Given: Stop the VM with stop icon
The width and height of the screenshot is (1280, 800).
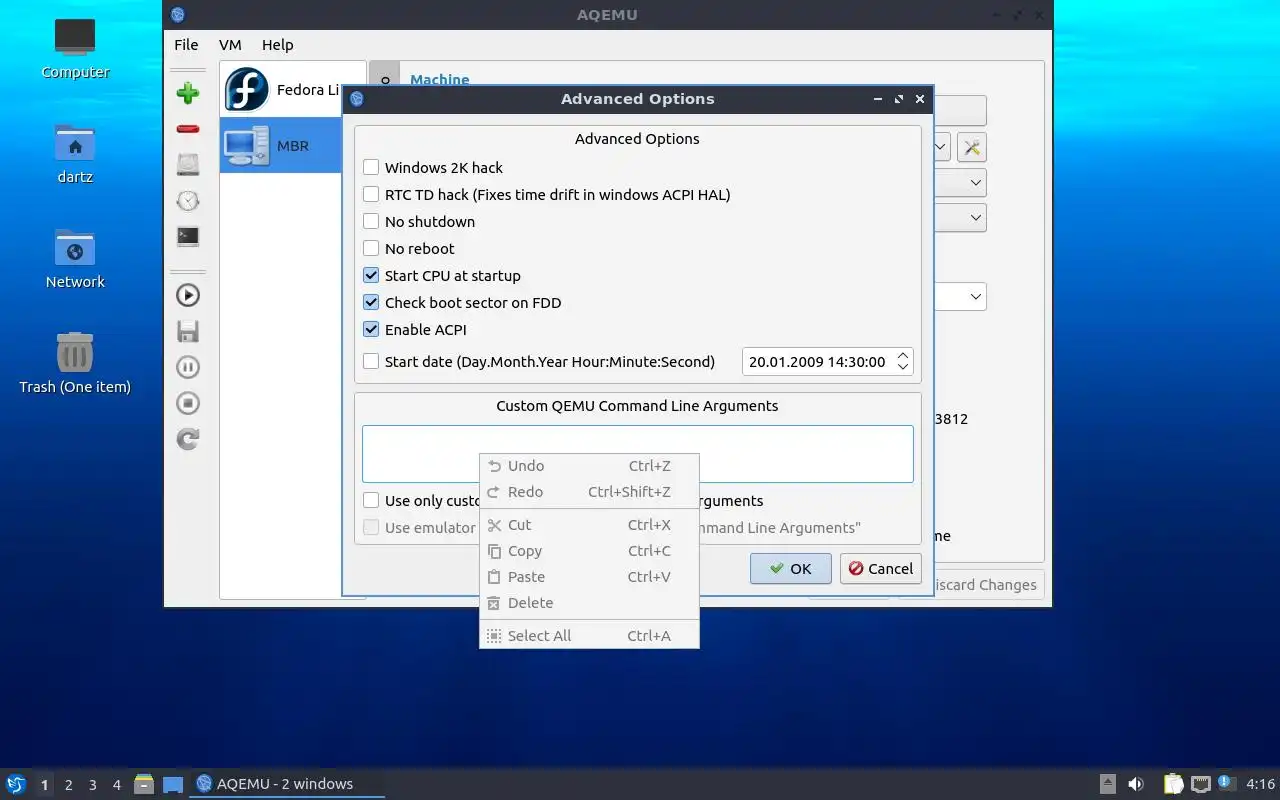Looking at the screenshot, I should pos(188,403).
